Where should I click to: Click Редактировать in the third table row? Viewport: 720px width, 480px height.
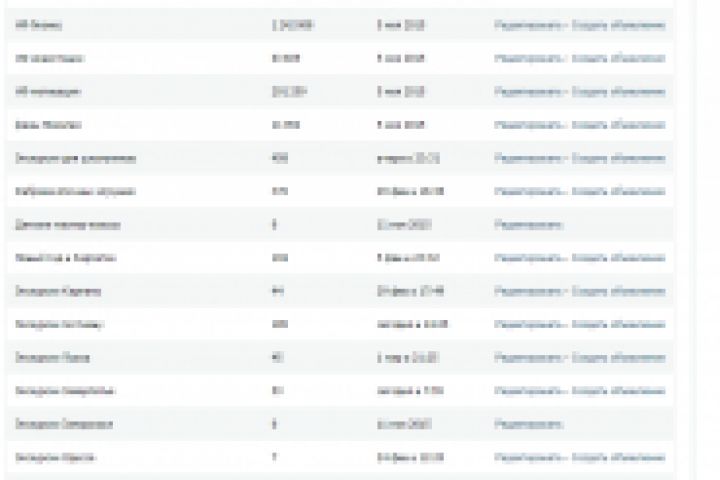click(529, 91)
